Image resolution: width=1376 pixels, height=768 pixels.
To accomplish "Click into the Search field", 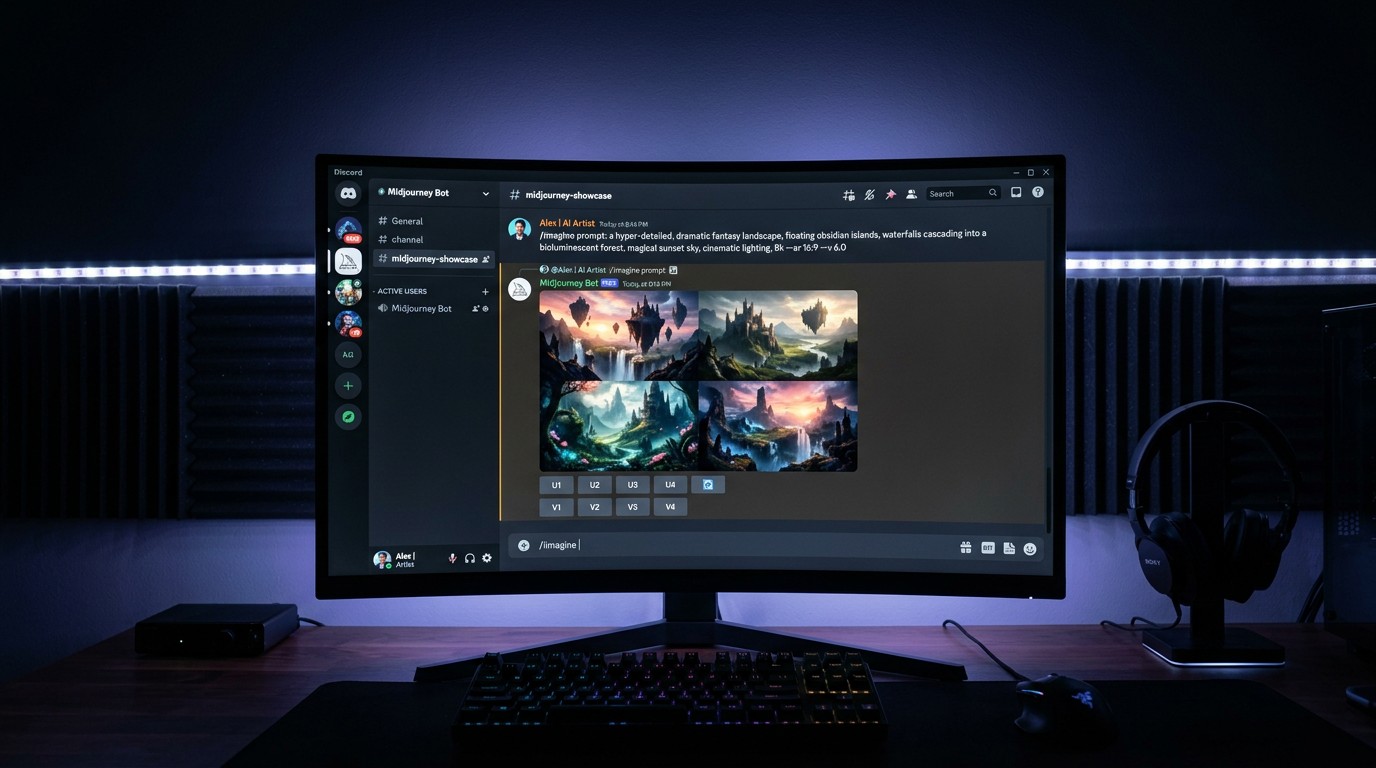I will pyautogui.click(x=962, y=193).
